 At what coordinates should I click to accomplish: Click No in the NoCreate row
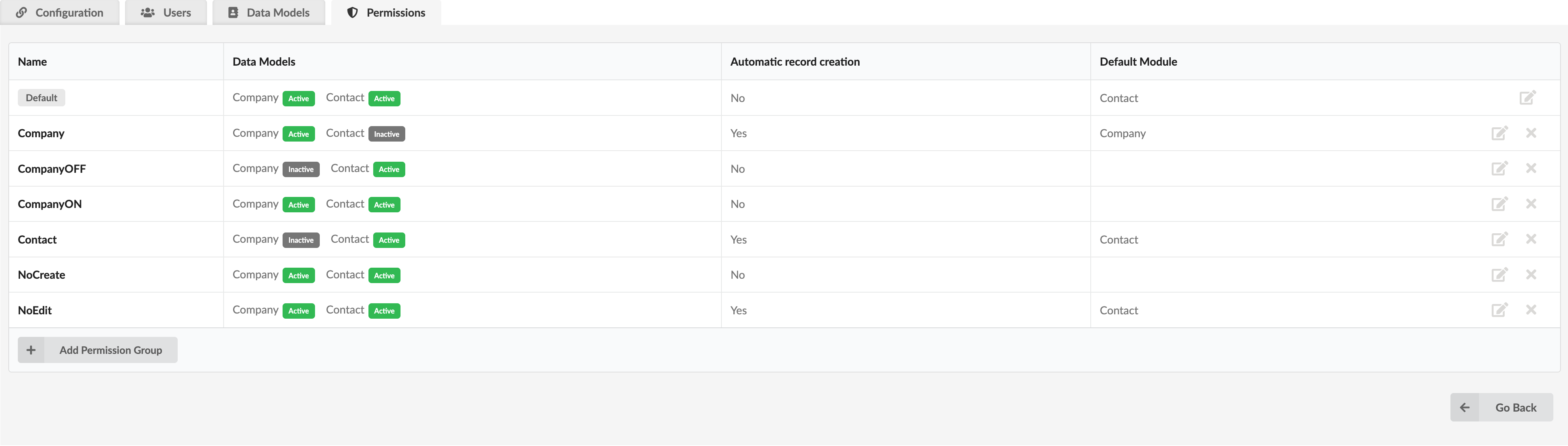[x=737, y=275]
